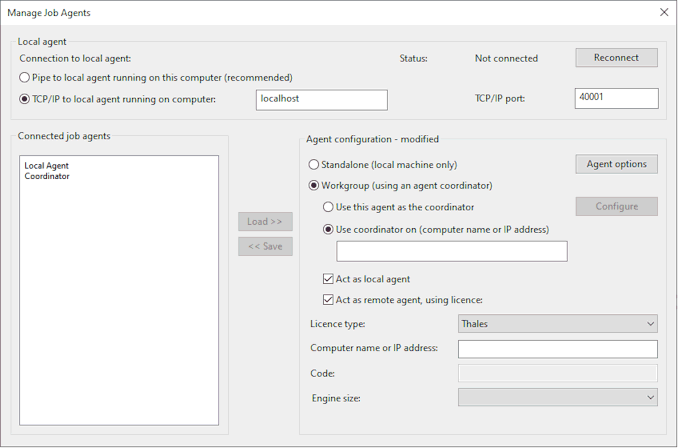Choose Workgroup agent coordinator mode

tap(315, 186)
